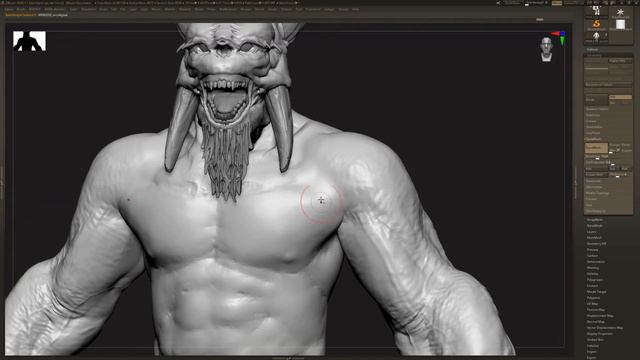The width and height of the screenshot is (640, 360).
Task: Expand the MeshIntegrity section
Action: 596,211
